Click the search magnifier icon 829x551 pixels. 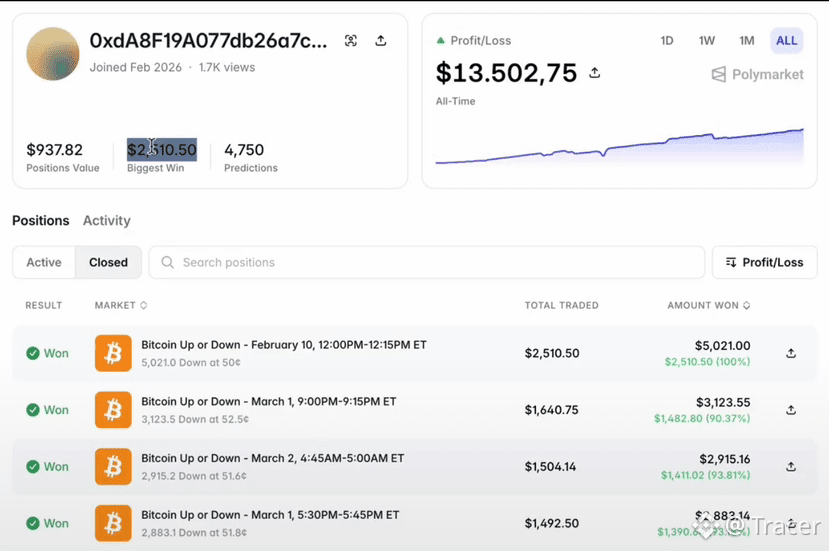(x=168, y=262)
